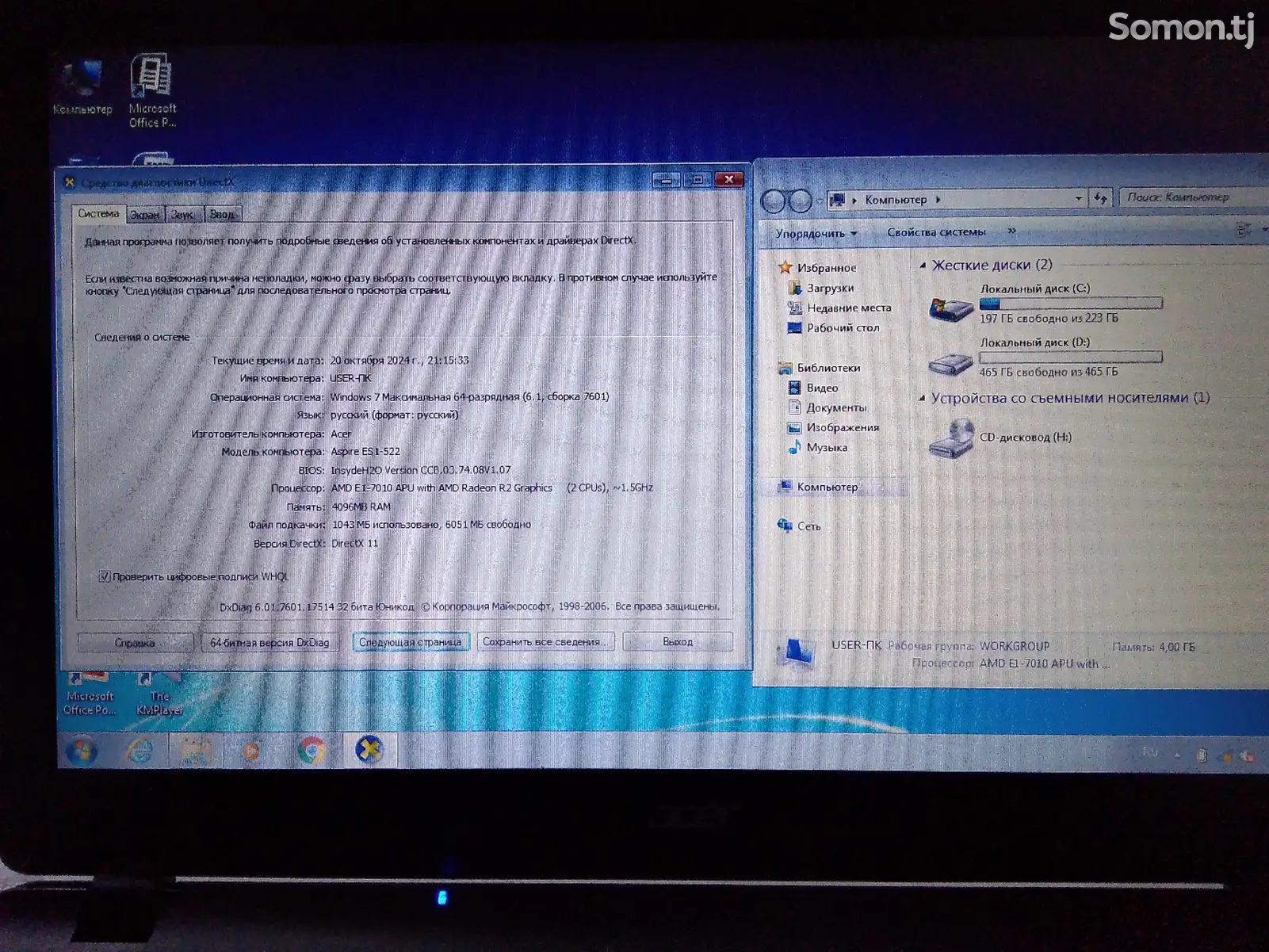Open Изображения library
1269x952 pixels.
(x=834, y=427)
